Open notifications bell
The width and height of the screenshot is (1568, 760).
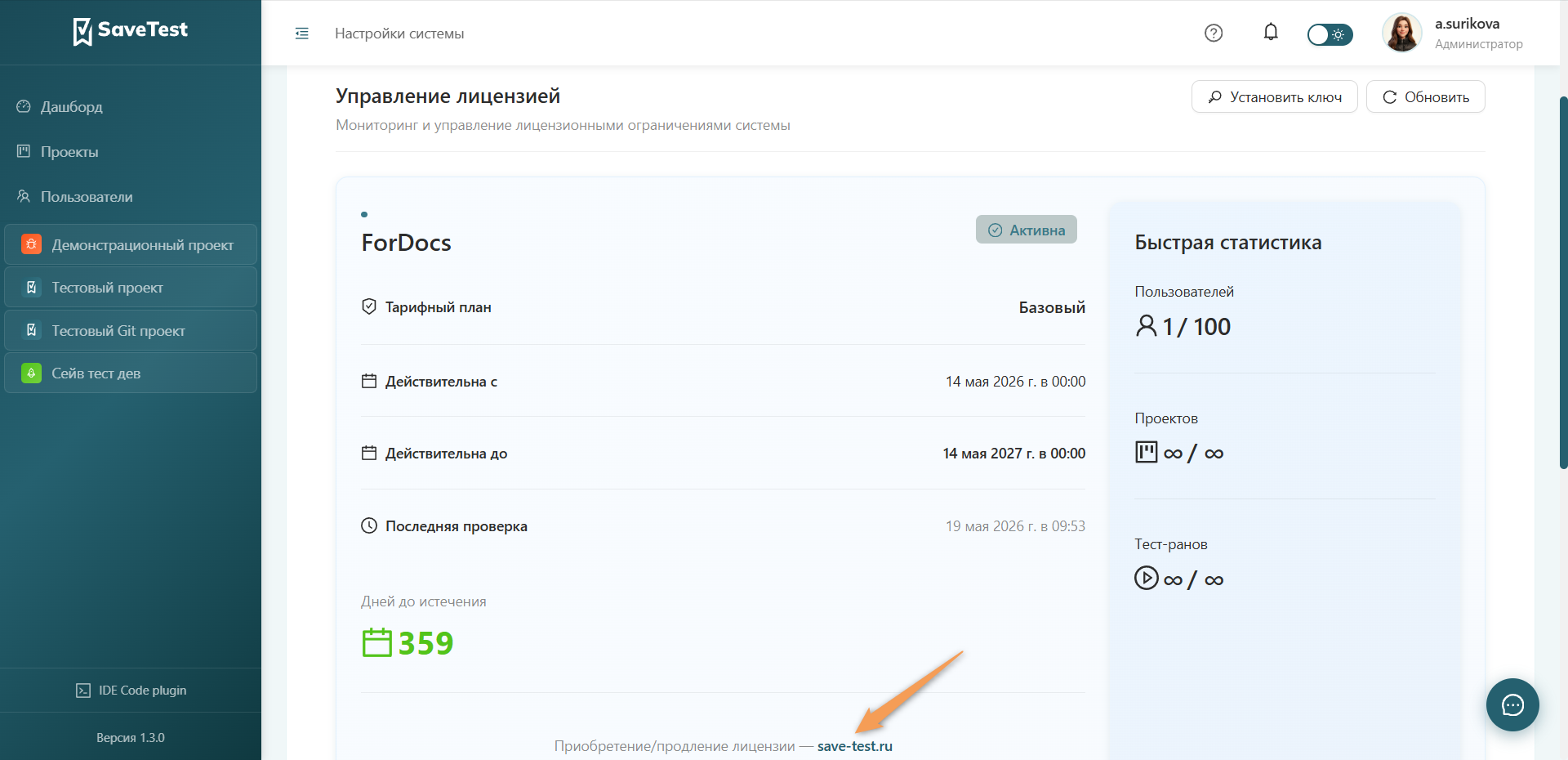point(1271,33)
